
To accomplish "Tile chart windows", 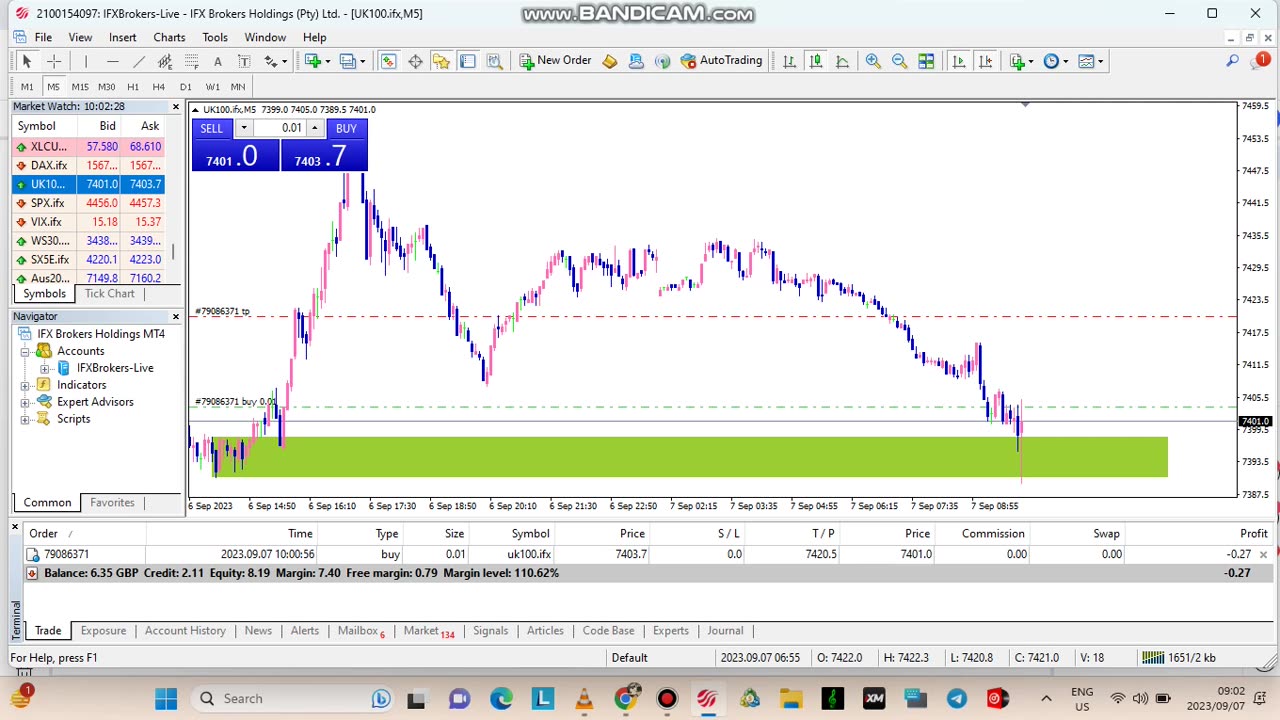I will (x=926, y=61).
